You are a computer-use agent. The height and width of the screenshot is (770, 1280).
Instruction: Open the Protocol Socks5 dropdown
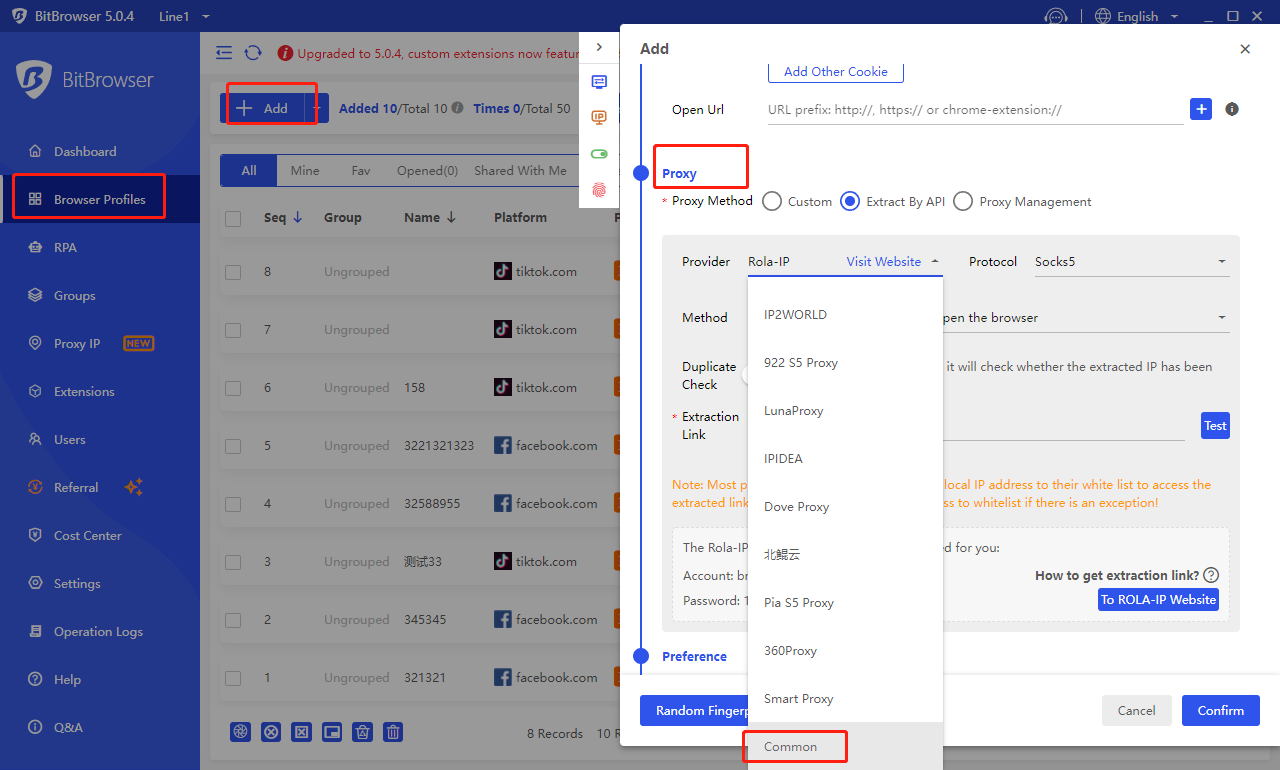[1131, 262]
